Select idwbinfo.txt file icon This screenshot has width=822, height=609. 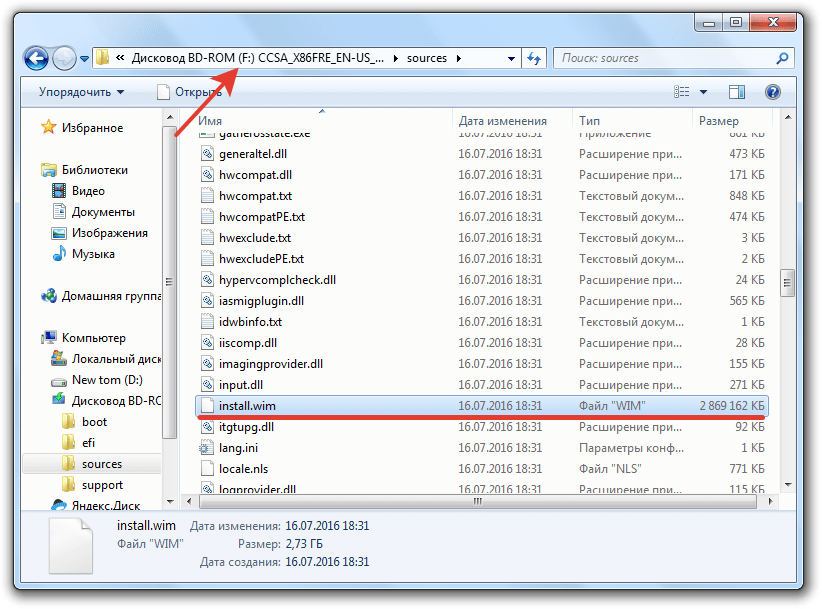coord(208,321)
